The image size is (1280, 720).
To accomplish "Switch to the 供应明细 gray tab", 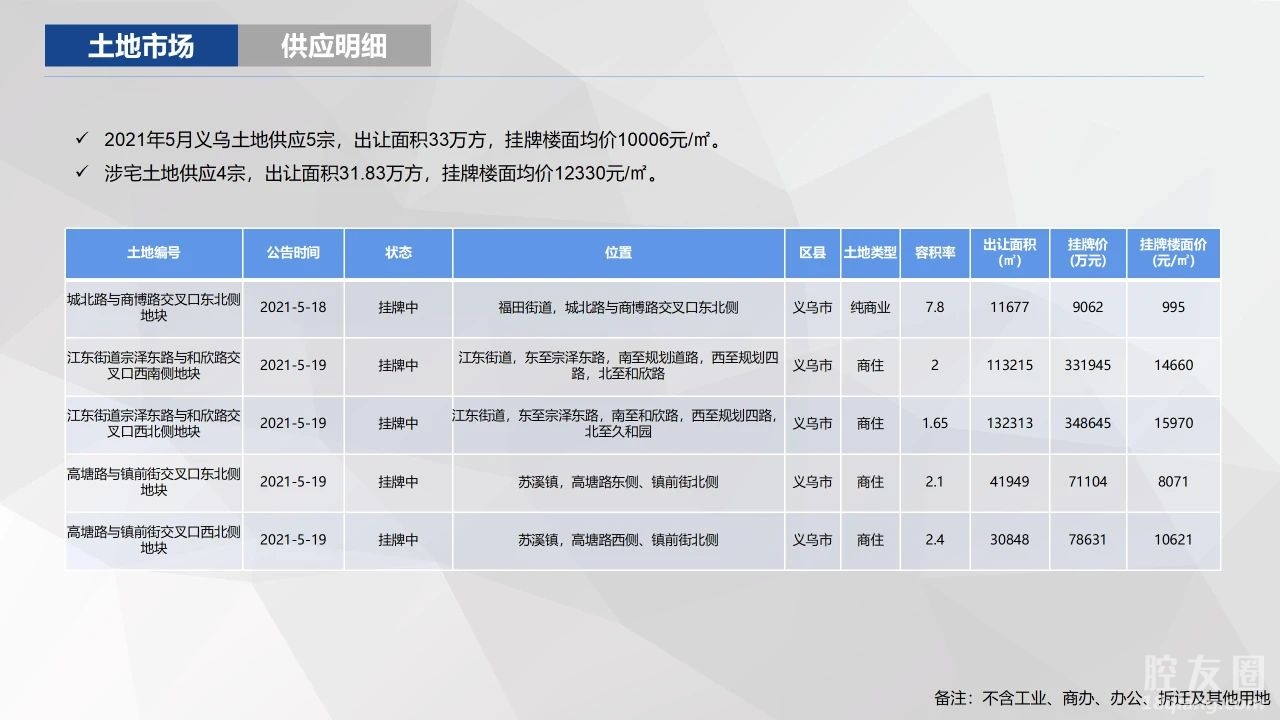I will 334,46.
